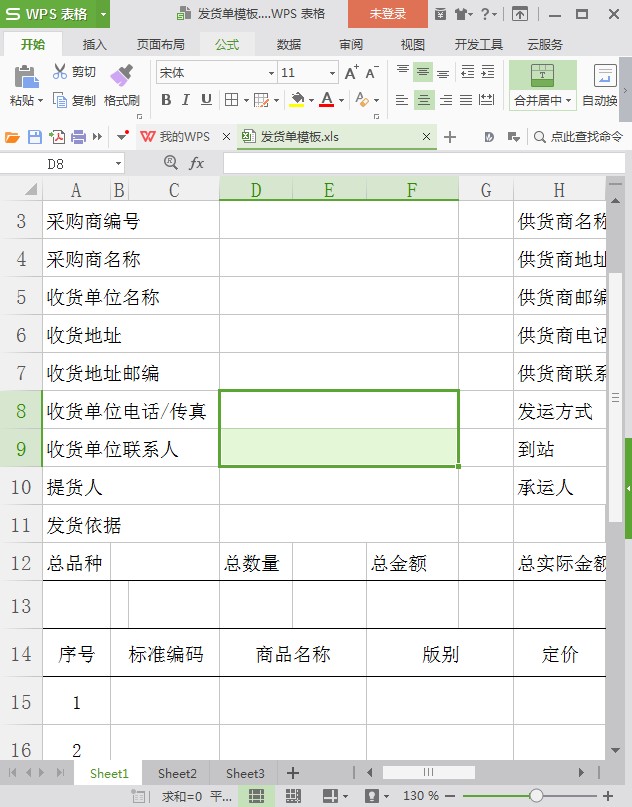Click the formula bar input field
632x807 pixels.
424,164
